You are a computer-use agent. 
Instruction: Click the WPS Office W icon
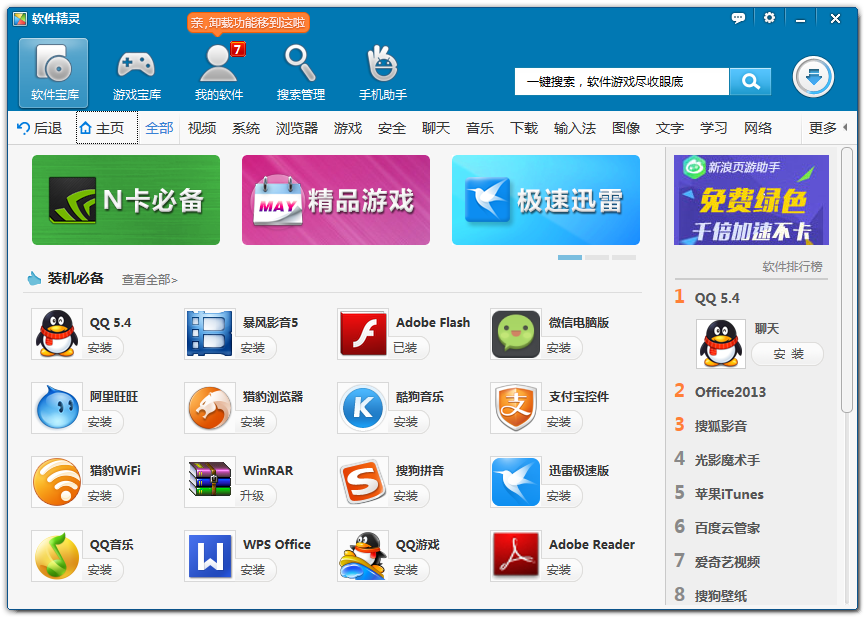point(210,556)
